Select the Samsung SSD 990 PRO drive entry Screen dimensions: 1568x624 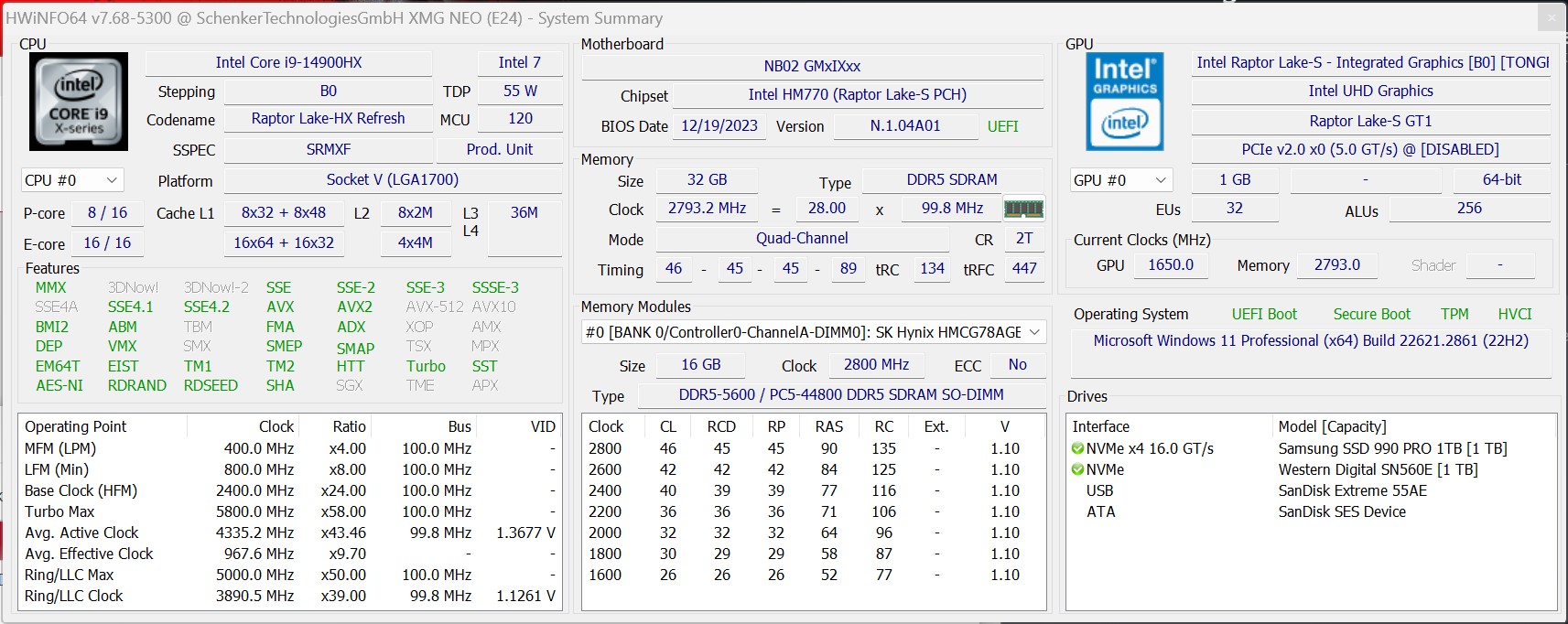point(1391,449)
